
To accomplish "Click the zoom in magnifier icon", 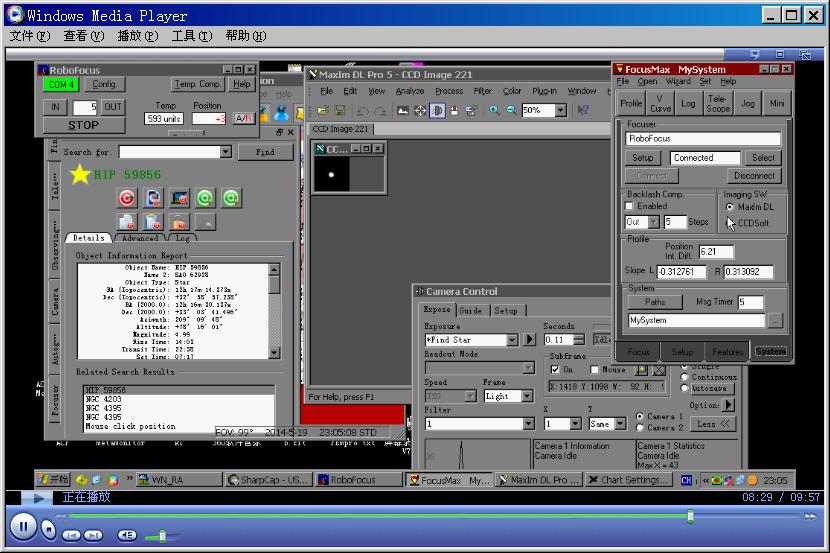I will click(x=494, y=110).
